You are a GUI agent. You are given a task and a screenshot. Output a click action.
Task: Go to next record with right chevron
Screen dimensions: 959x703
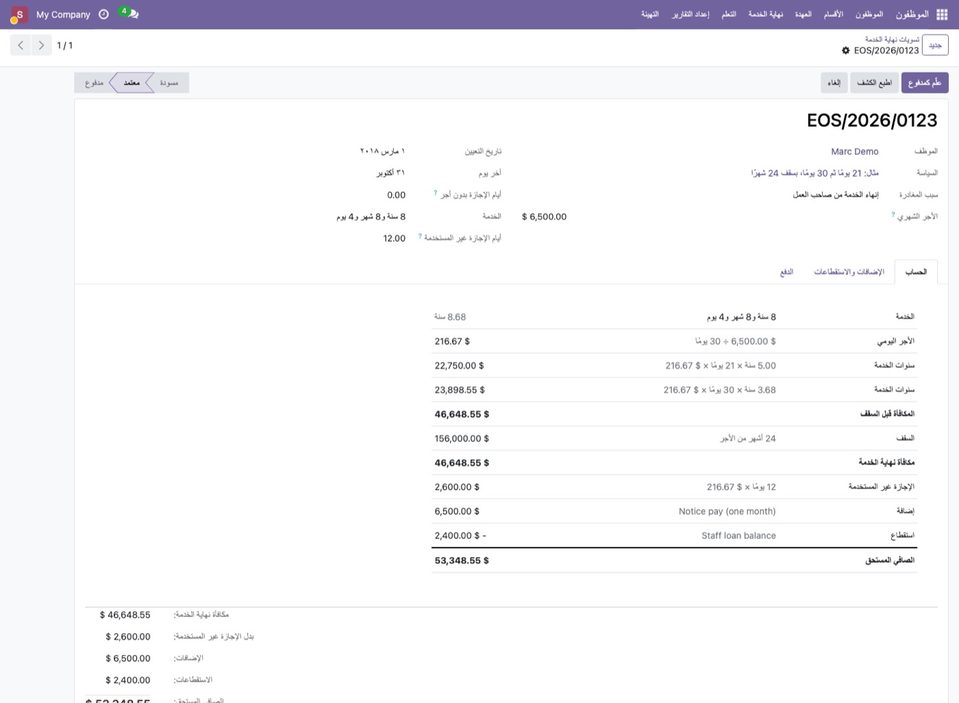pyautogui.click(x=41, y=45)
